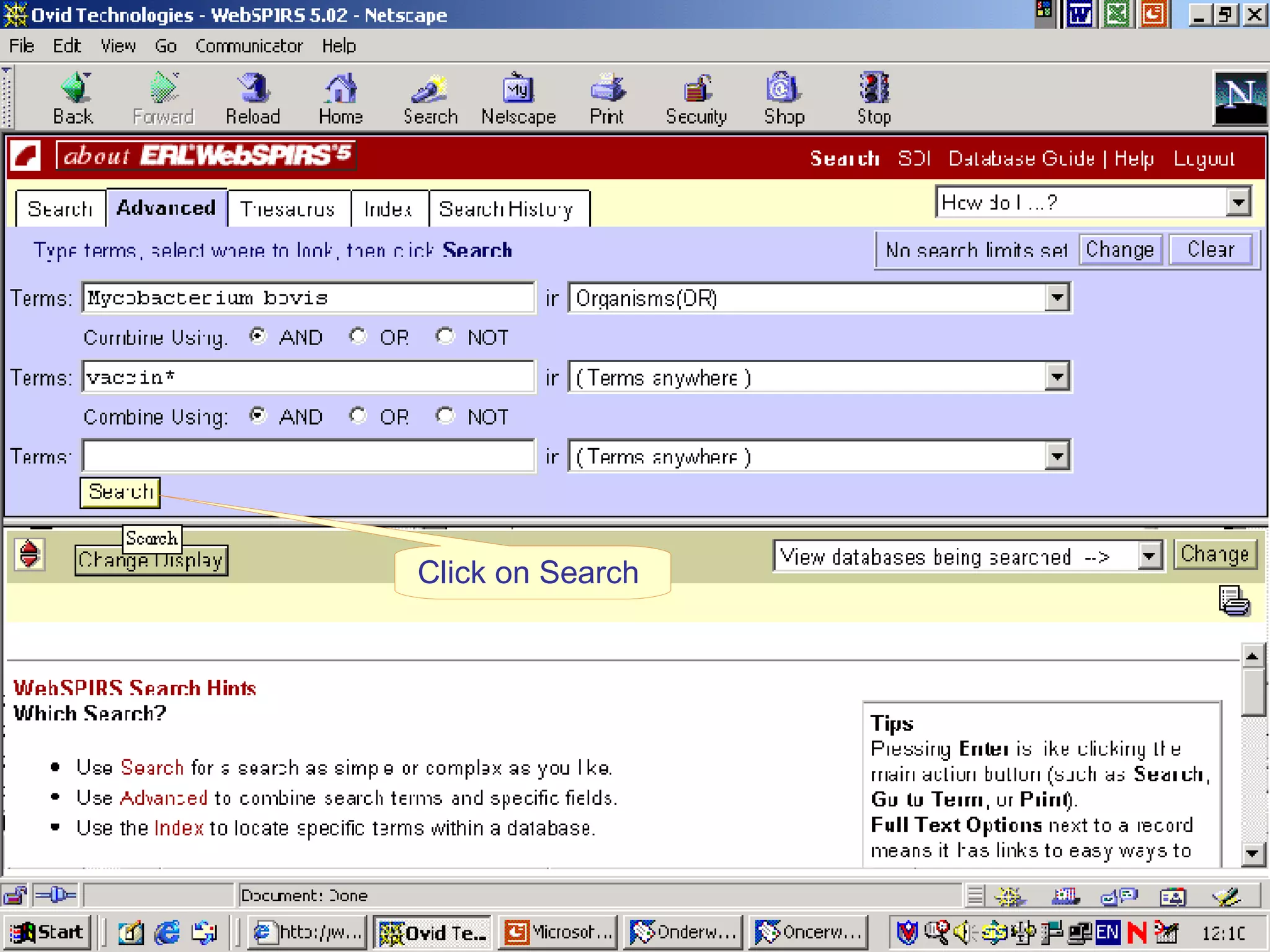Click the Excel icon in Office shortcut bar
Viewport: 1270px width, 952px height.
click(x=1117, y=14)
